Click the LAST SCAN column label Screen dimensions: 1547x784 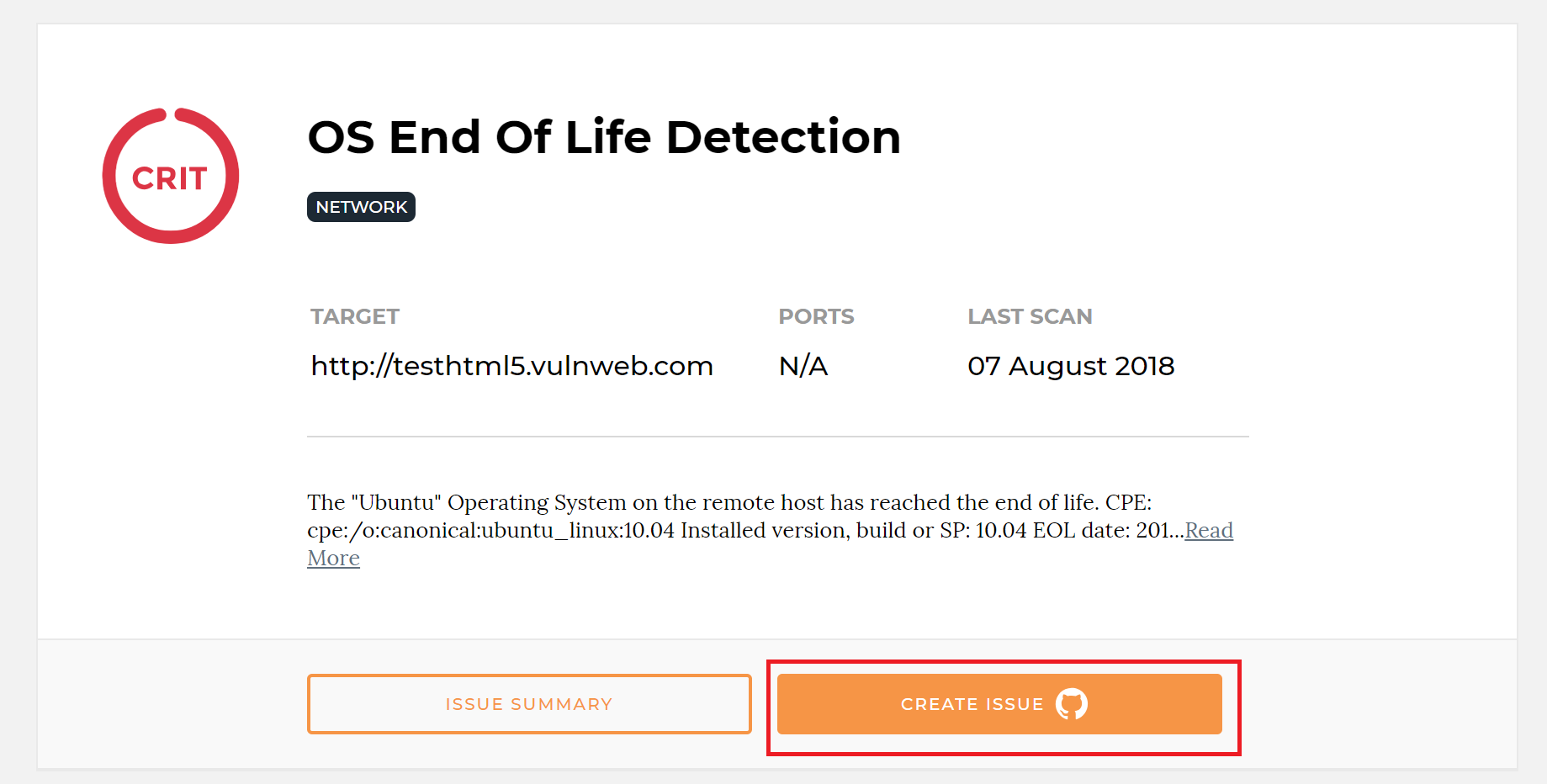tap(1030, 316)
